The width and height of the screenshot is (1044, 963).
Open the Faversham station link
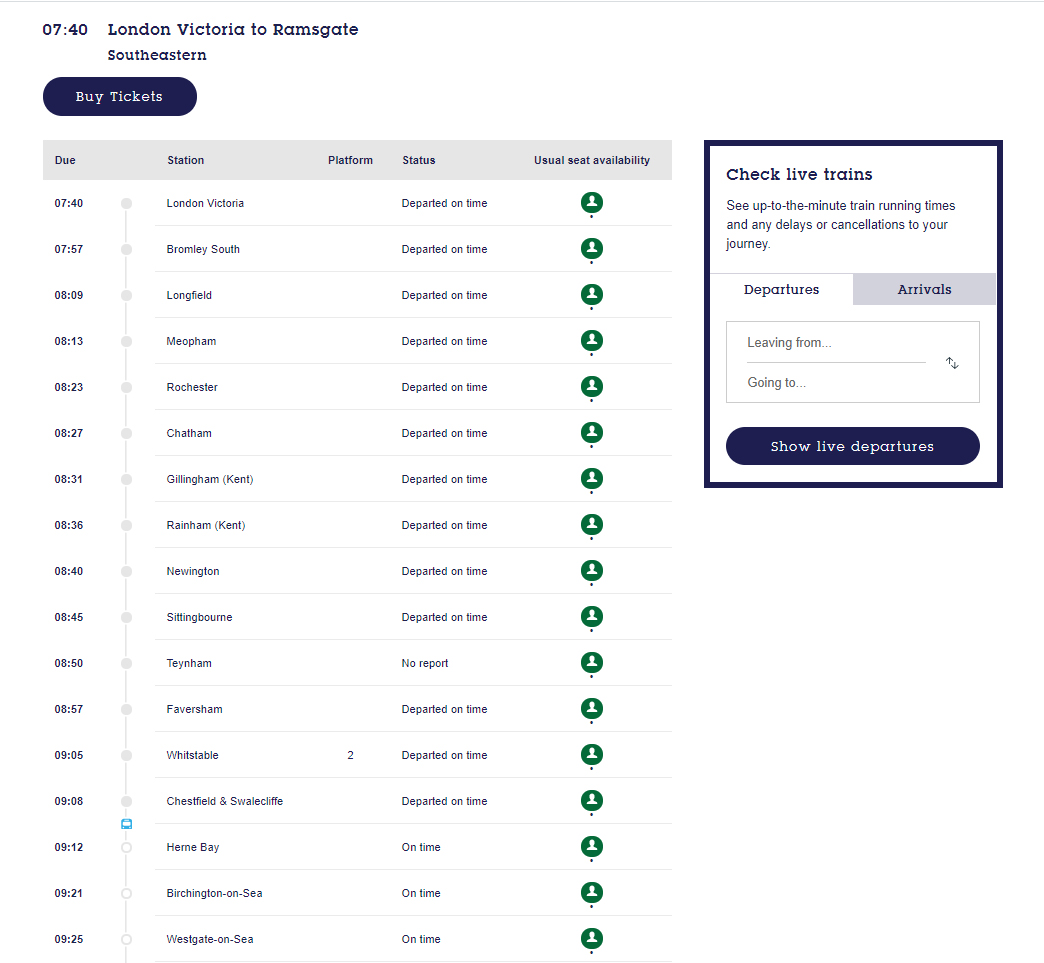pos(194,709)
